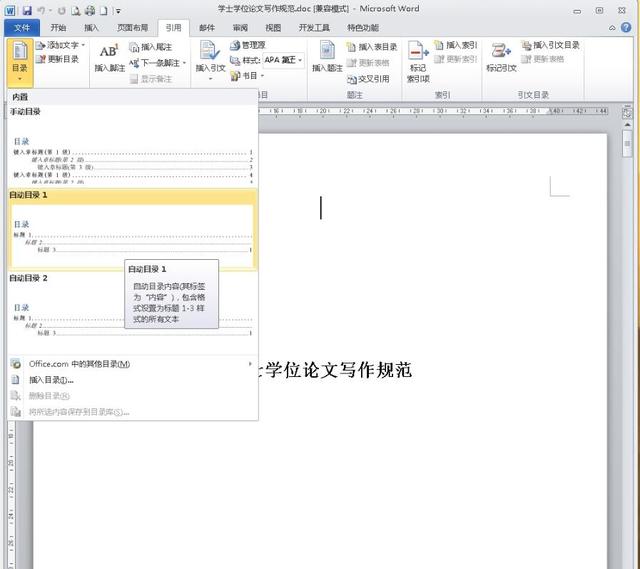The height and width of the screenshot is (569, 640).
Task: Click 更新目录 in the ribbon
Action: pos(57,59)
